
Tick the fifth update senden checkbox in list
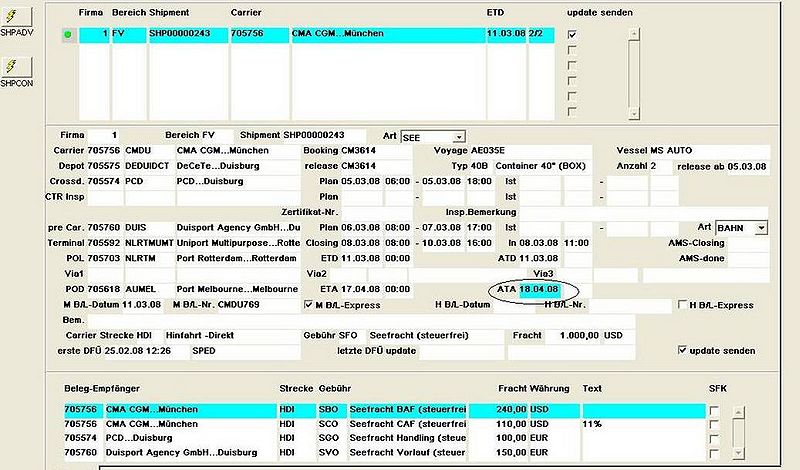[572, 96]
